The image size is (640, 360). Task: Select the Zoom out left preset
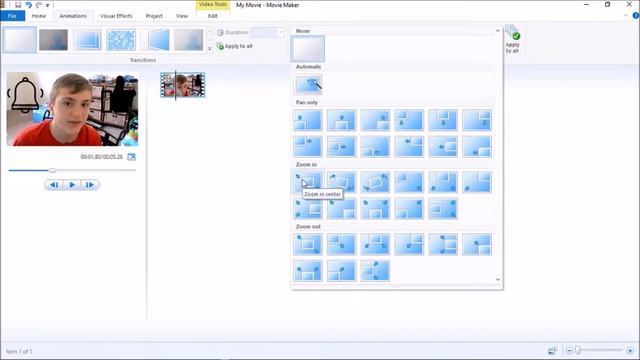[375, 271]
